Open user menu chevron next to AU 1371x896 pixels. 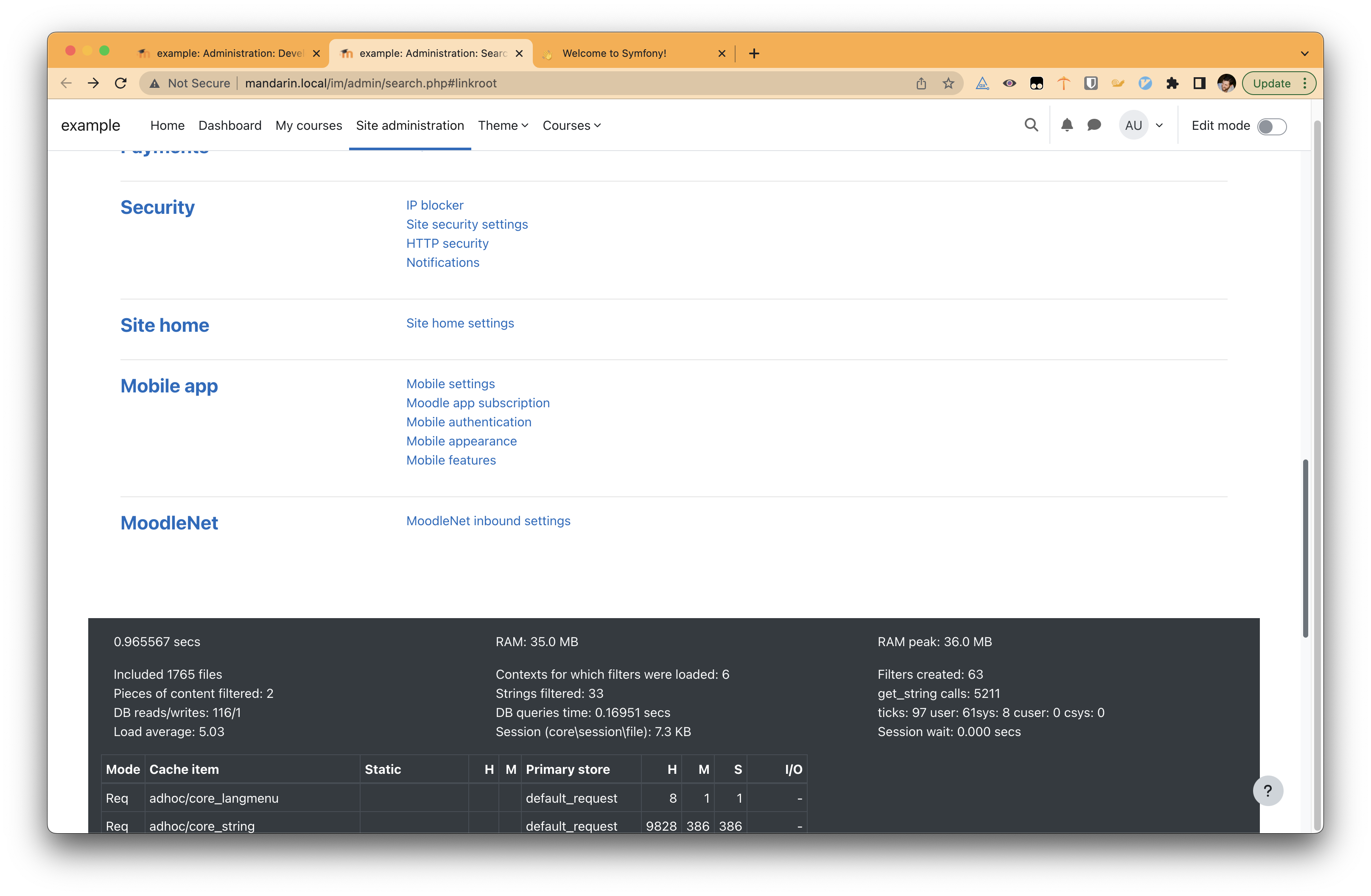pyautogui.click(x=1159, y=126)
